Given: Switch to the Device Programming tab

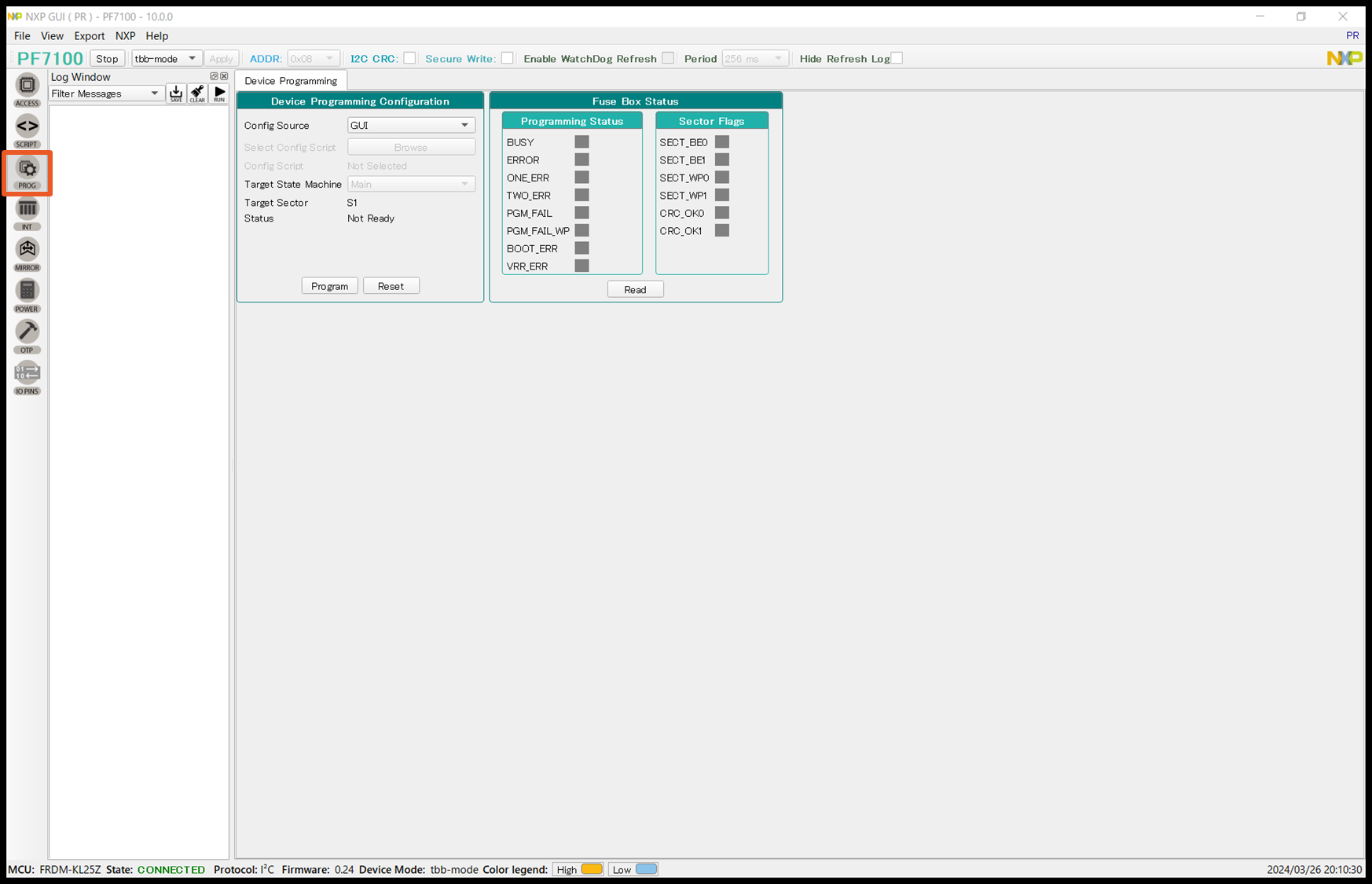Looking at the screenshot, I should 291,81.
